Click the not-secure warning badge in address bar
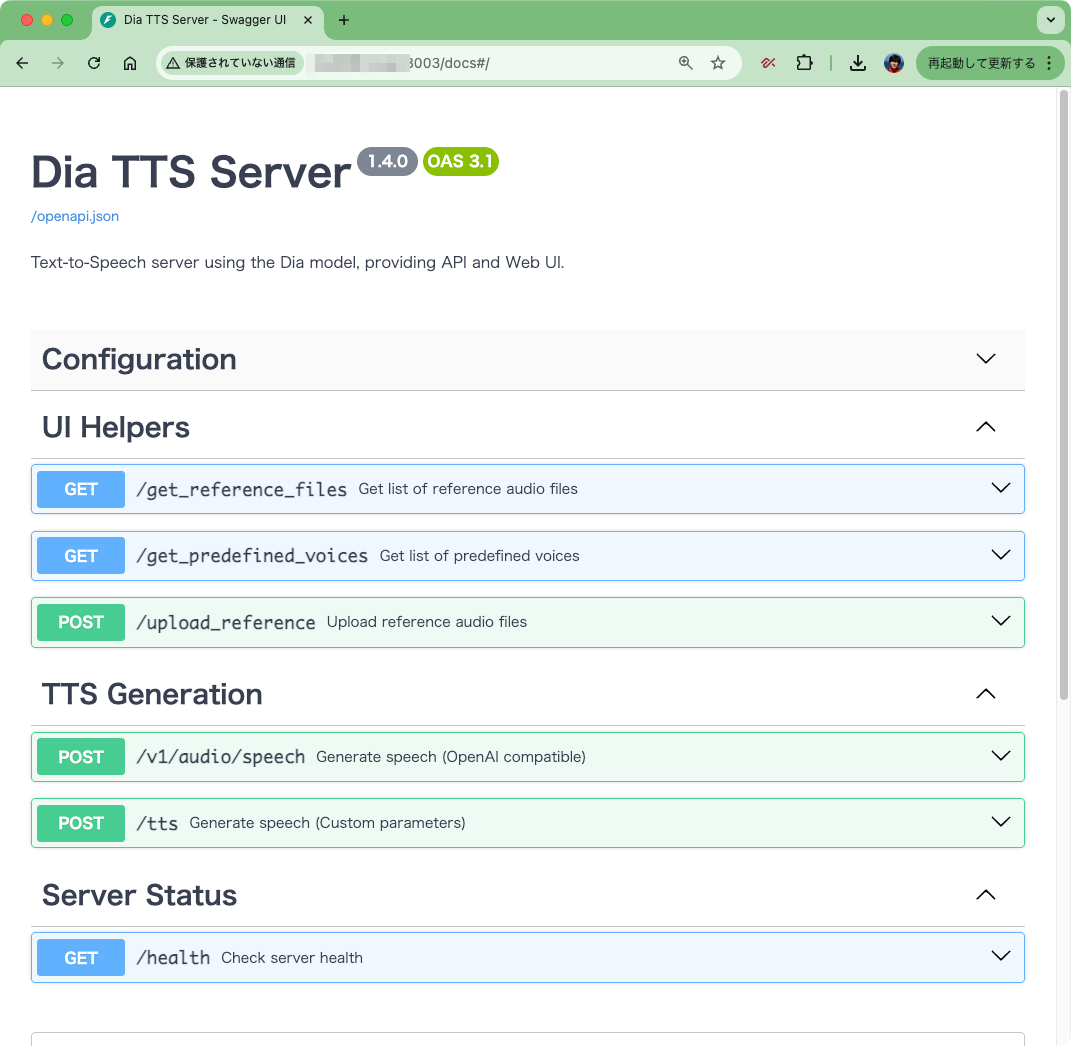This screenshot has height=1046, width=1071. 232,63
